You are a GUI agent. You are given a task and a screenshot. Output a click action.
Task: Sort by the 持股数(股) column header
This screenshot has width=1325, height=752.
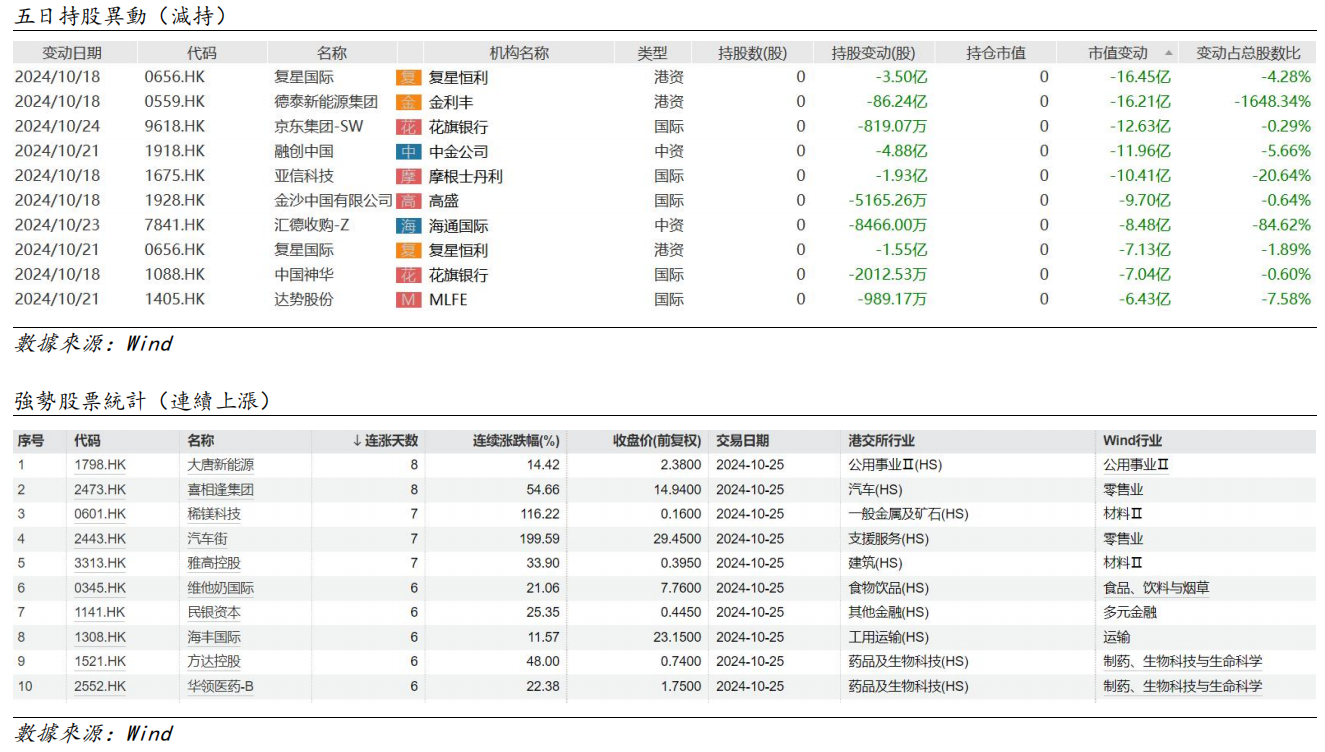coord(753,53)
